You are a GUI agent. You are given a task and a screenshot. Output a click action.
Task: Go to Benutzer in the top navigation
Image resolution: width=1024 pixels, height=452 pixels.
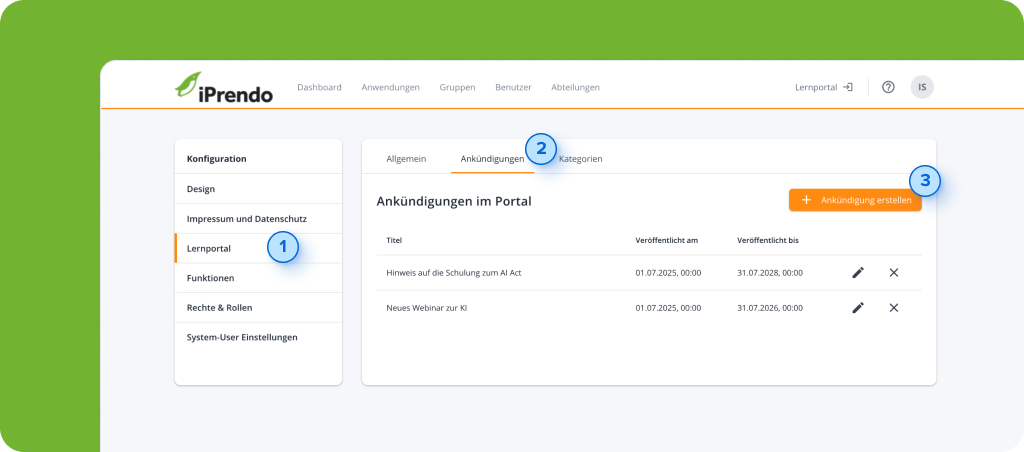click(513, 87)
